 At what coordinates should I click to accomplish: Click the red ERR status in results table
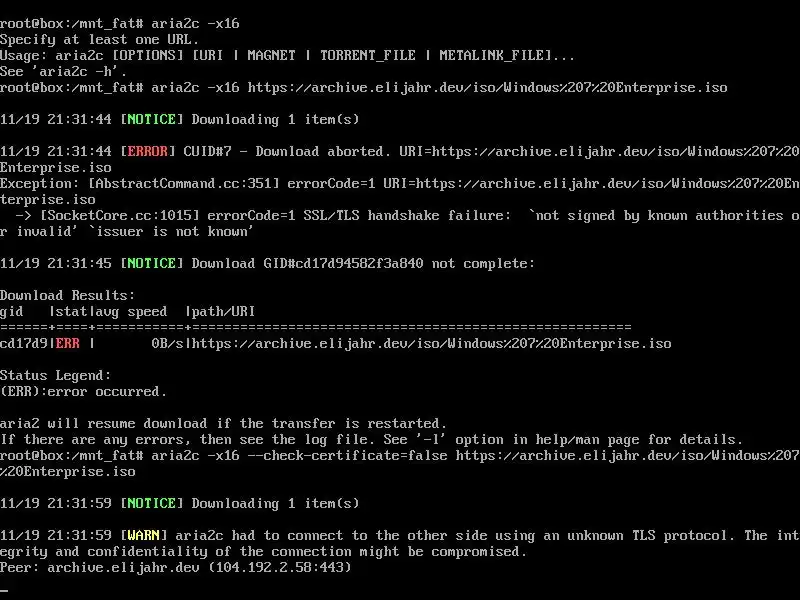(67, 343)
